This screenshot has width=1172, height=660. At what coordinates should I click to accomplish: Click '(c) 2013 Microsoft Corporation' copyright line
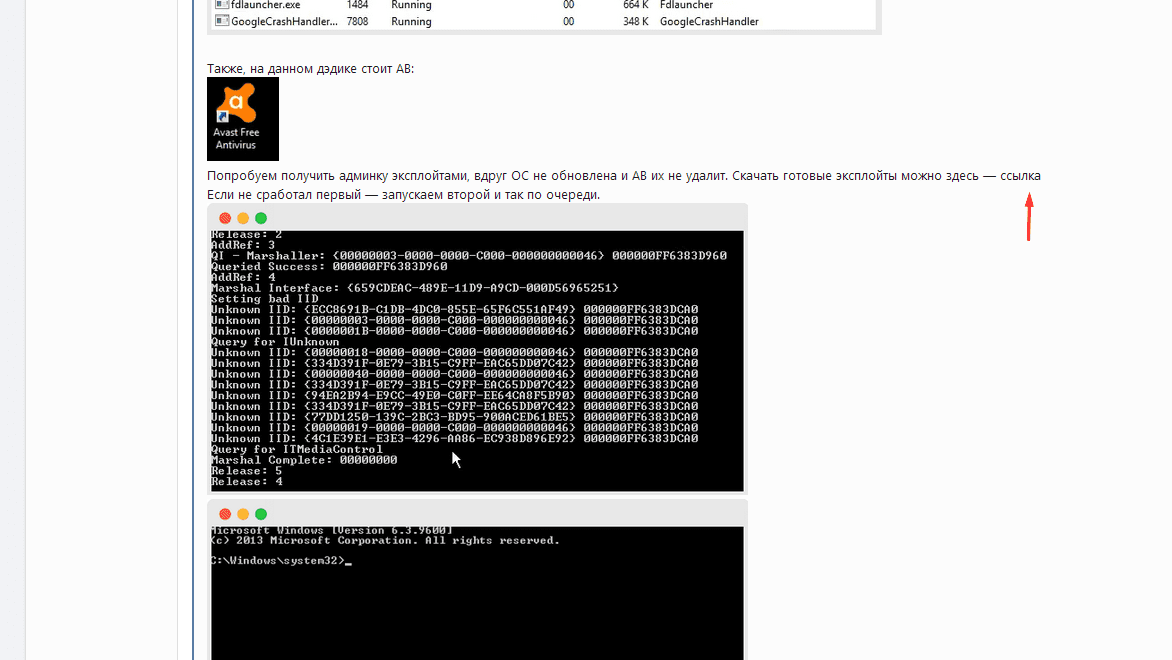tap(385, 540)
